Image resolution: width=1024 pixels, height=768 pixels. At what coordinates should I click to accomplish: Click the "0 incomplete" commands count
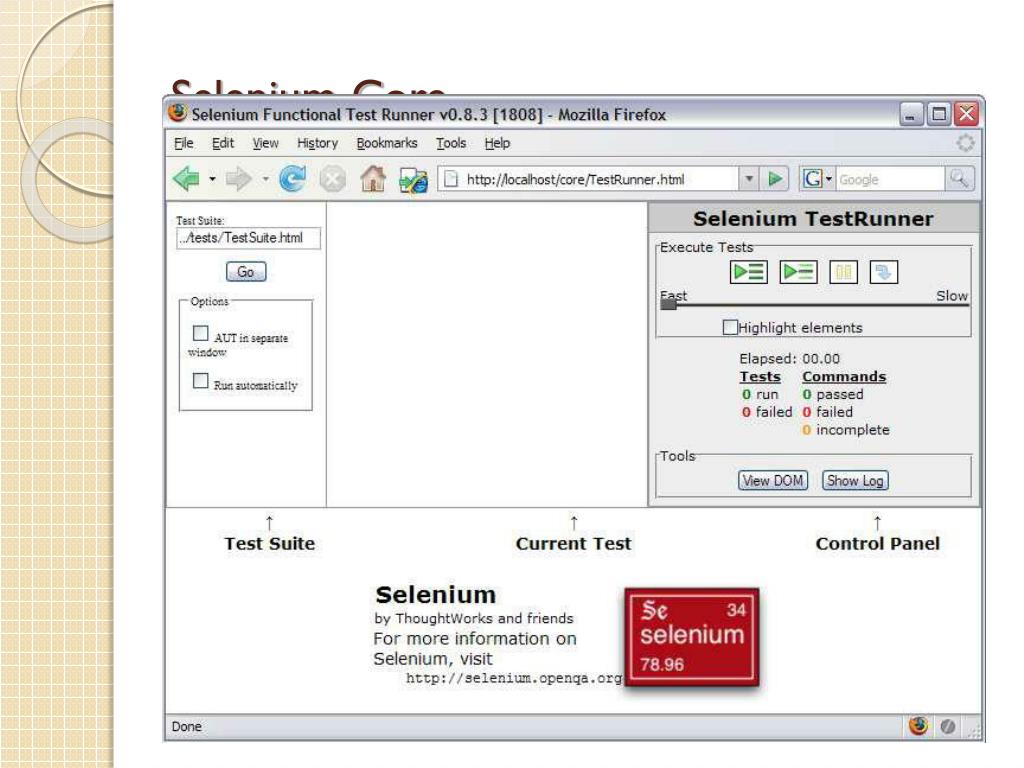point(846,430)
